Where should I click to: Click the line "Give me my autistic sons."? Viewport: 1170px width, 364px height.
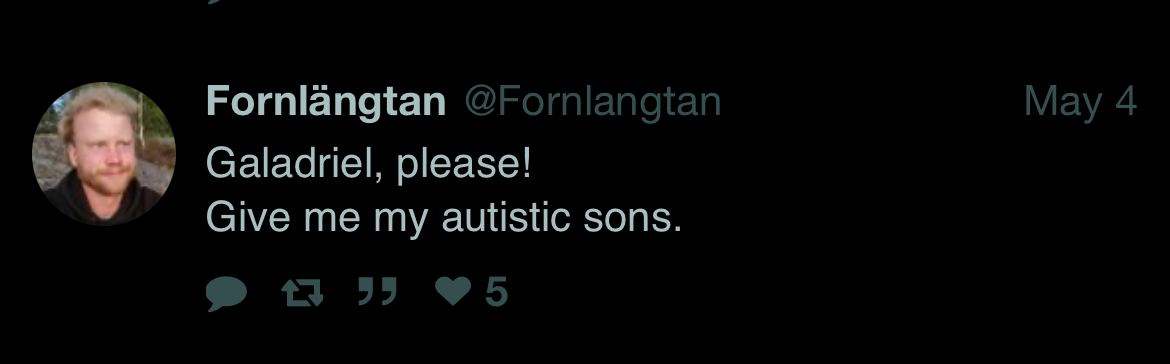[x=444, y=218]
